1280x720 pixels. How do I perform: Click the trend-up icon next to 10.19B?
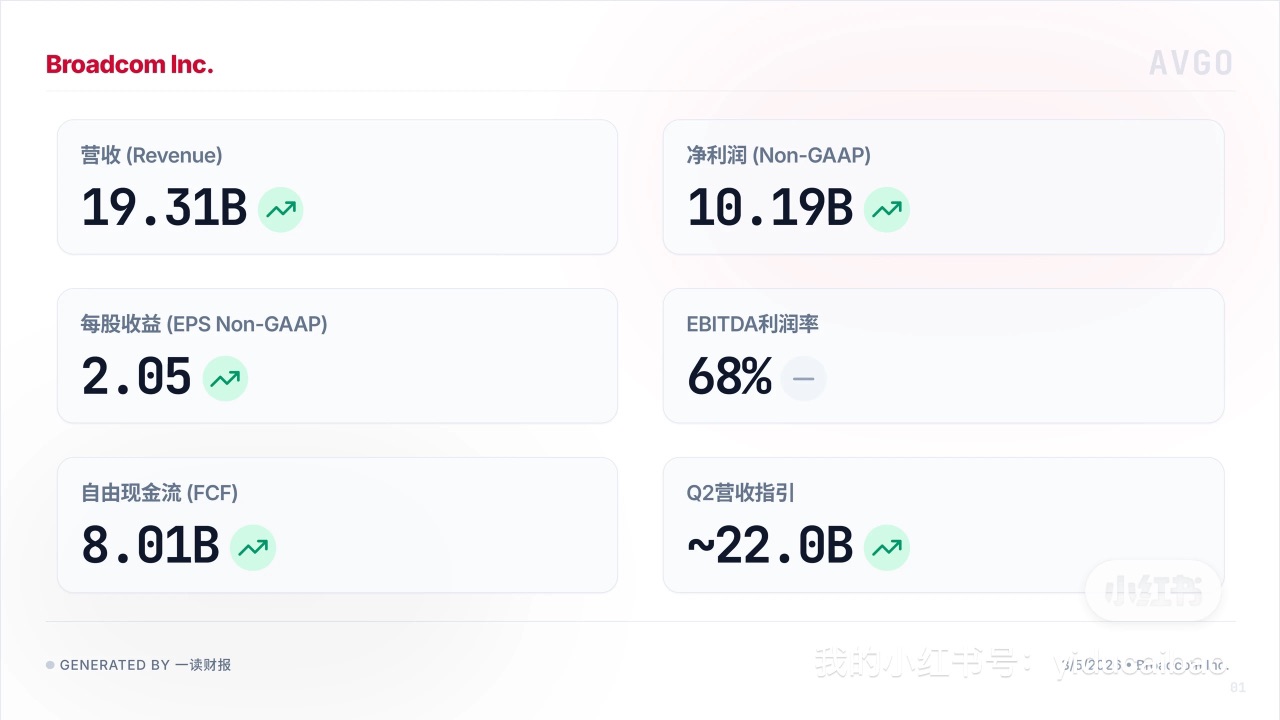pos(886,210)
